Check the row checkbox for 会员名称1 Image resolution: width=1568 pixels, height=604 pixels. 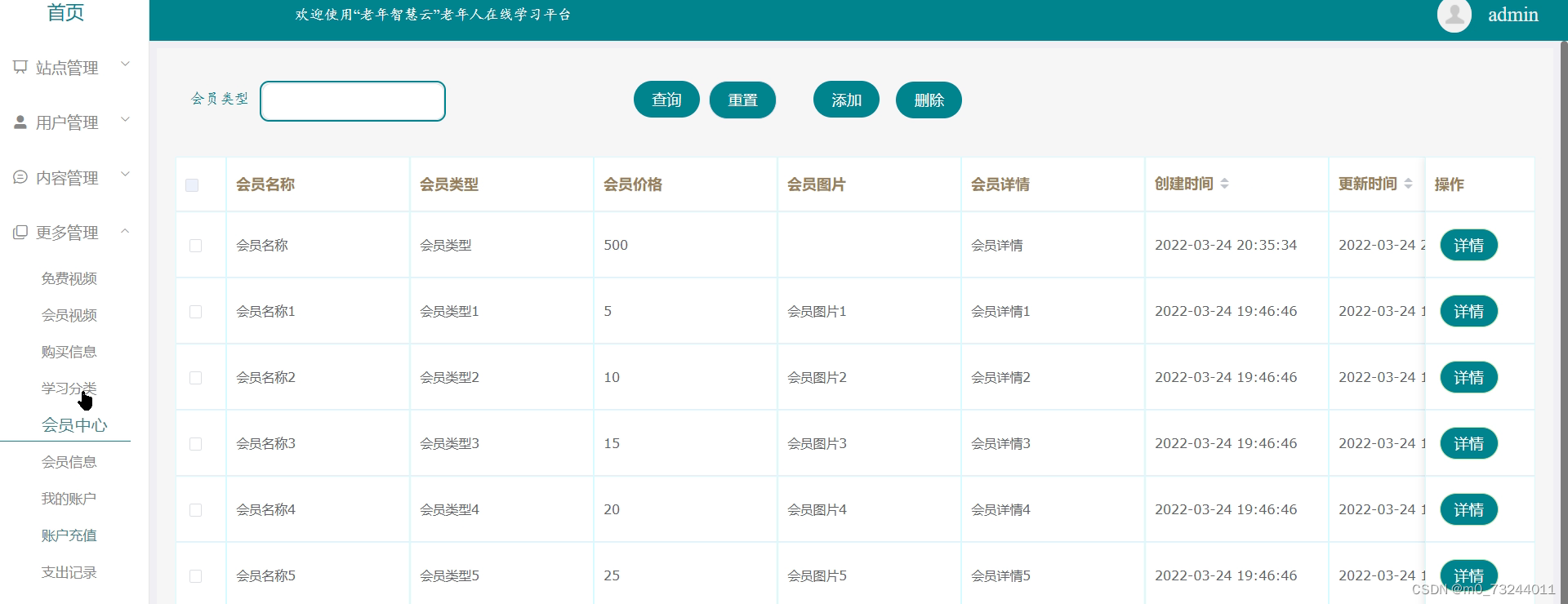(x=195, y=312)
